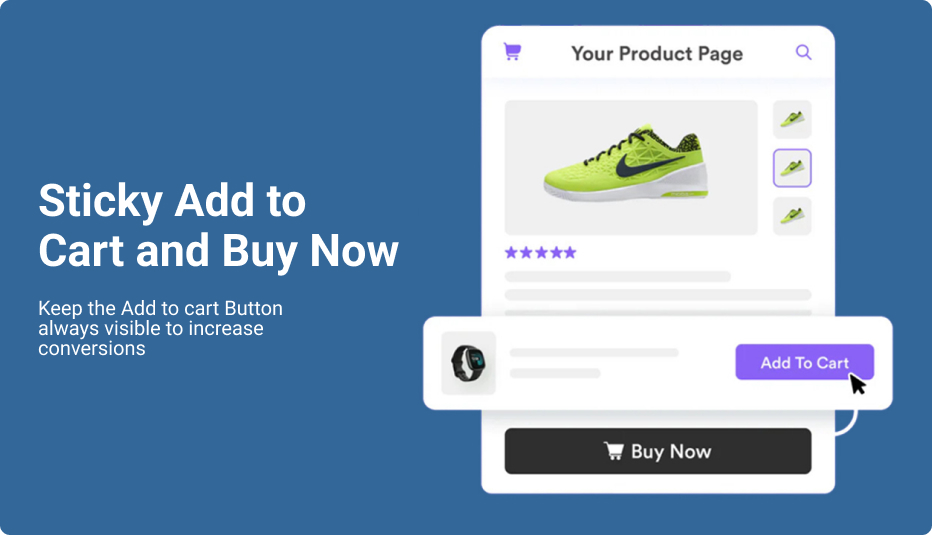932x535 pixels.
Task: Click the middle purple rating star
Action: [541, 253]
